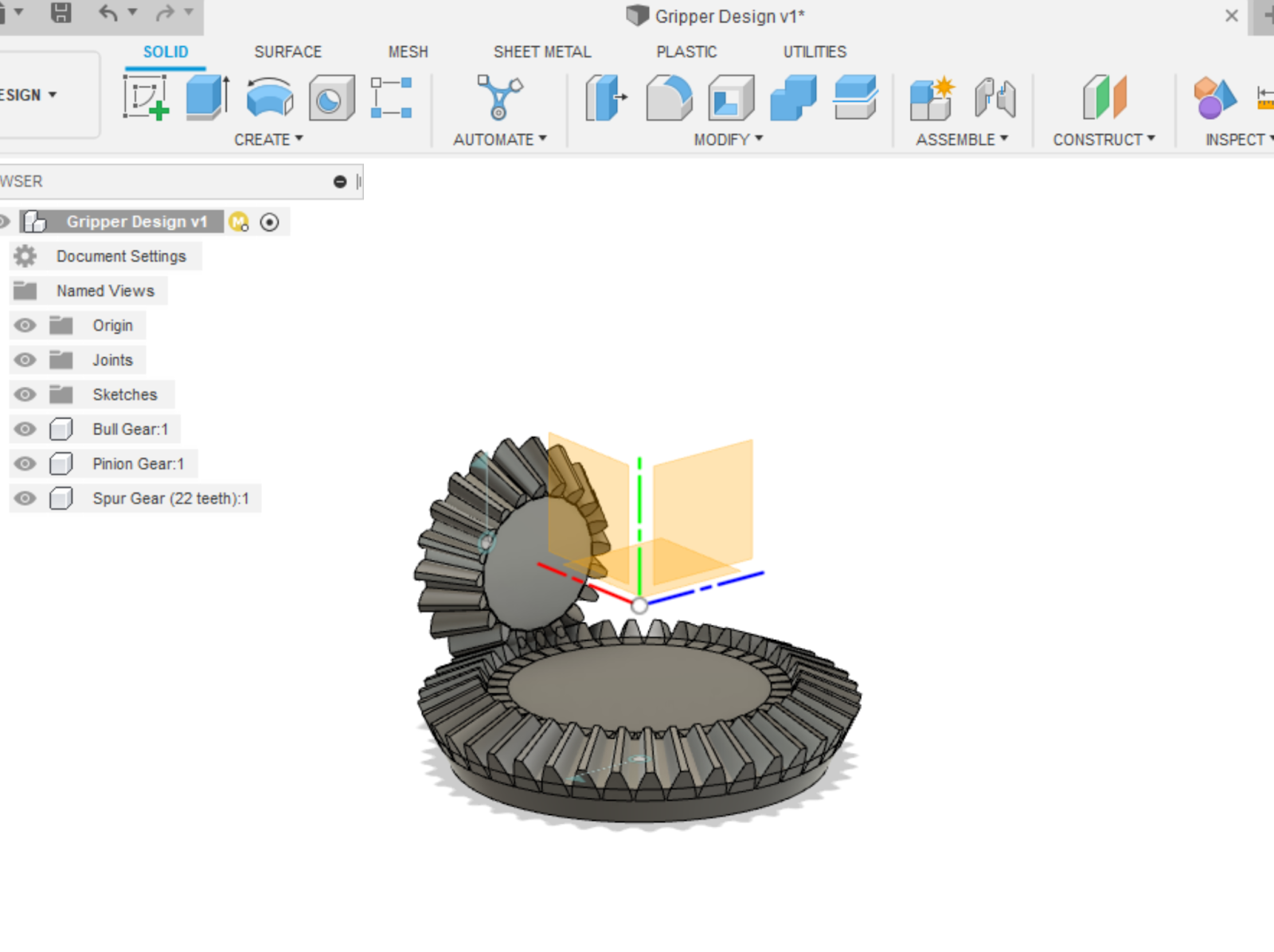Expand the CREATE dropdown menu

coord(268,139)
